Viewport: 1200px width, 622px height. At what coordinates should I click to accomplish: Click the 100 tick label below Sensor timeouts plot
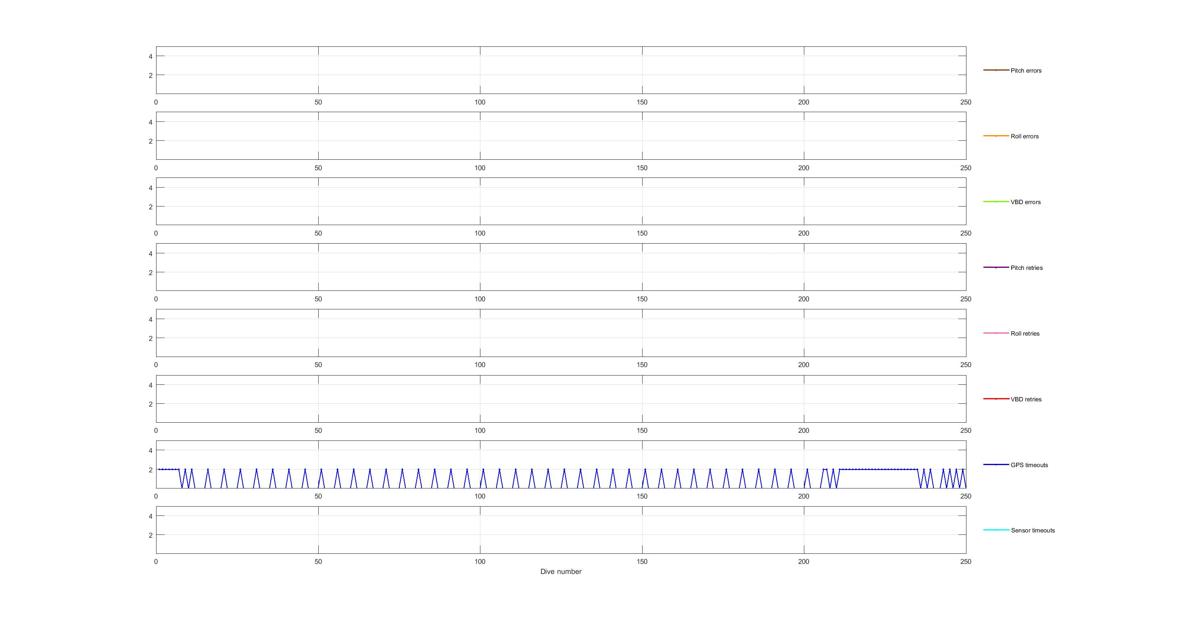(480, 562)
